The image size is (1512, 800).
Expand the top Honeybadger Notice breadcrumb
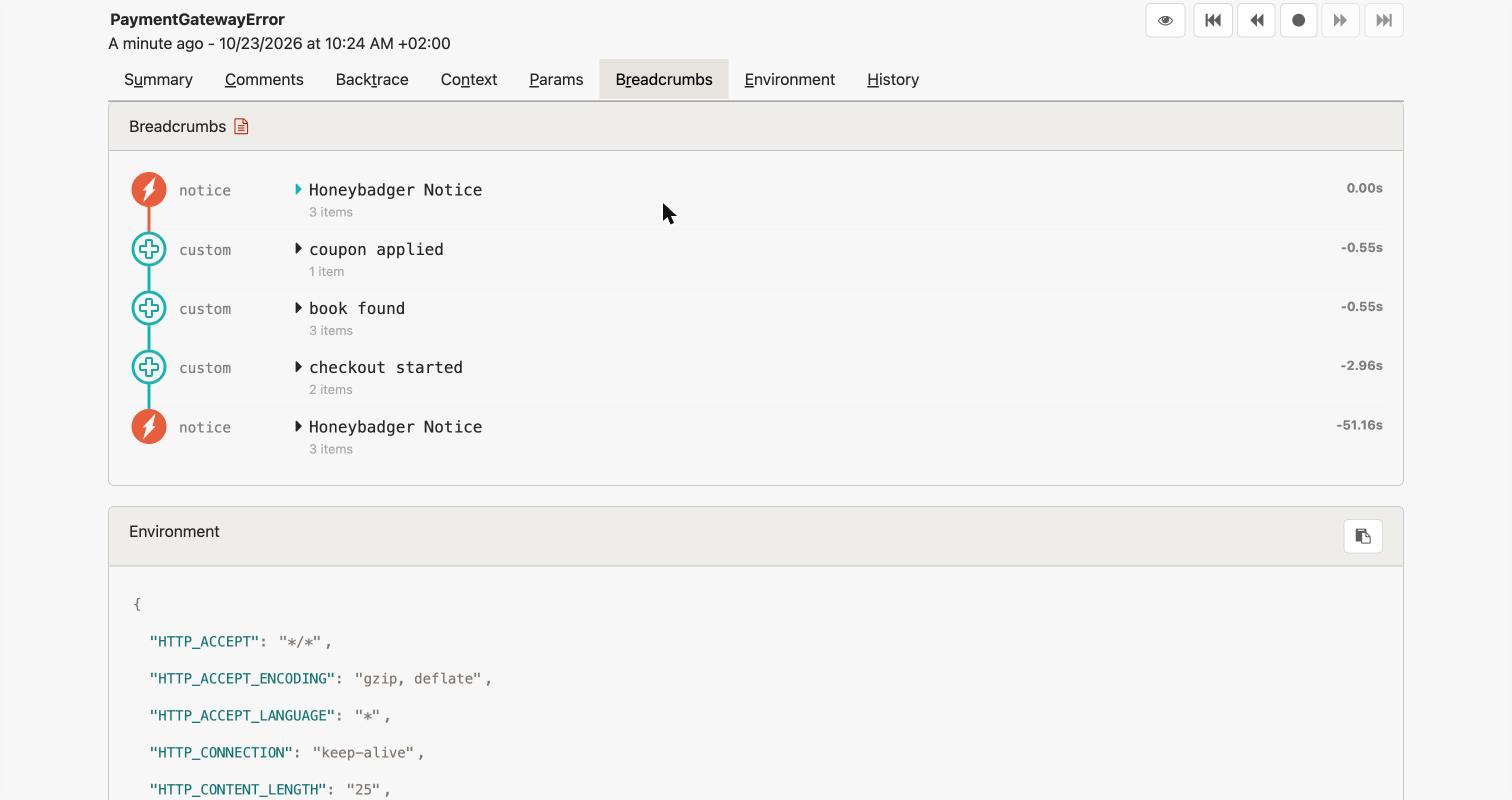click(298, 189)
